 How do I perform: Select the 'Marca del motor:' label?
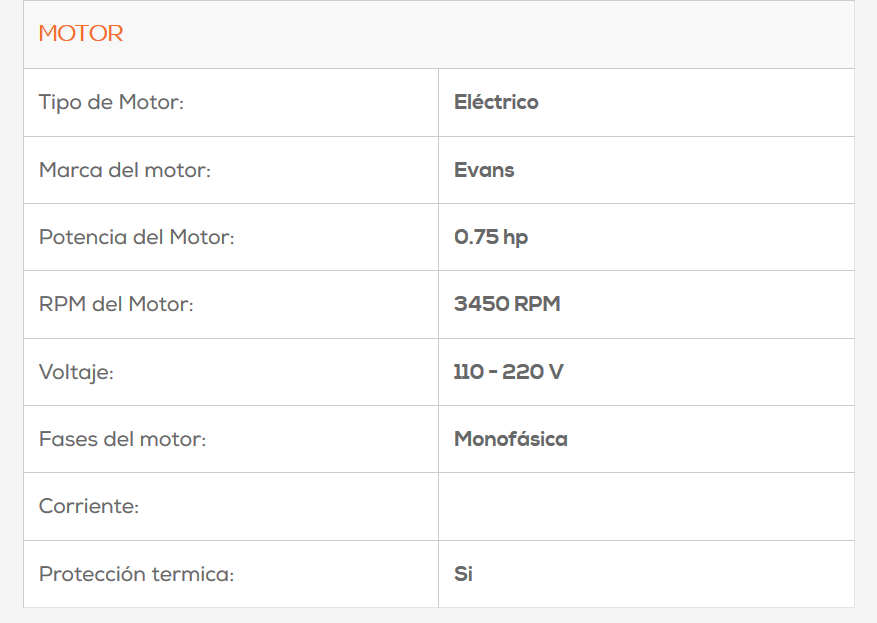coord(125,170)
